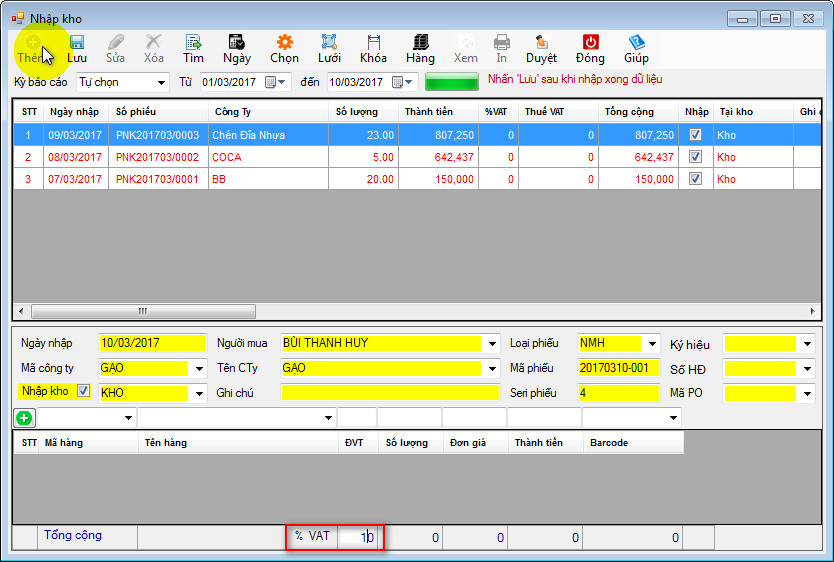Open the item code dropdown beside plus button
The width and height of the screenshot is (834, 562).
point(128,418)
